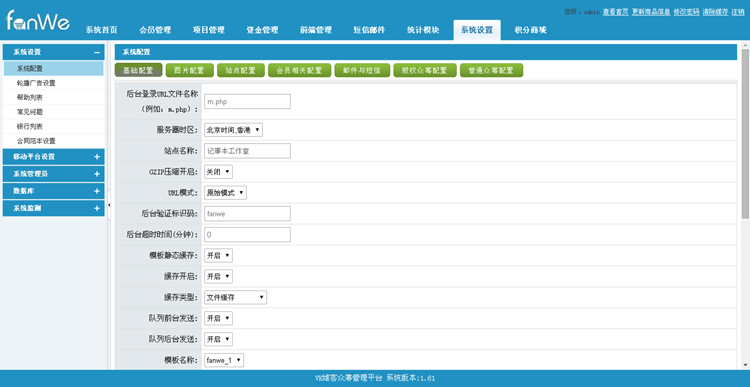Click the 缓存类型 field label
750x387 pixels.
181,298
